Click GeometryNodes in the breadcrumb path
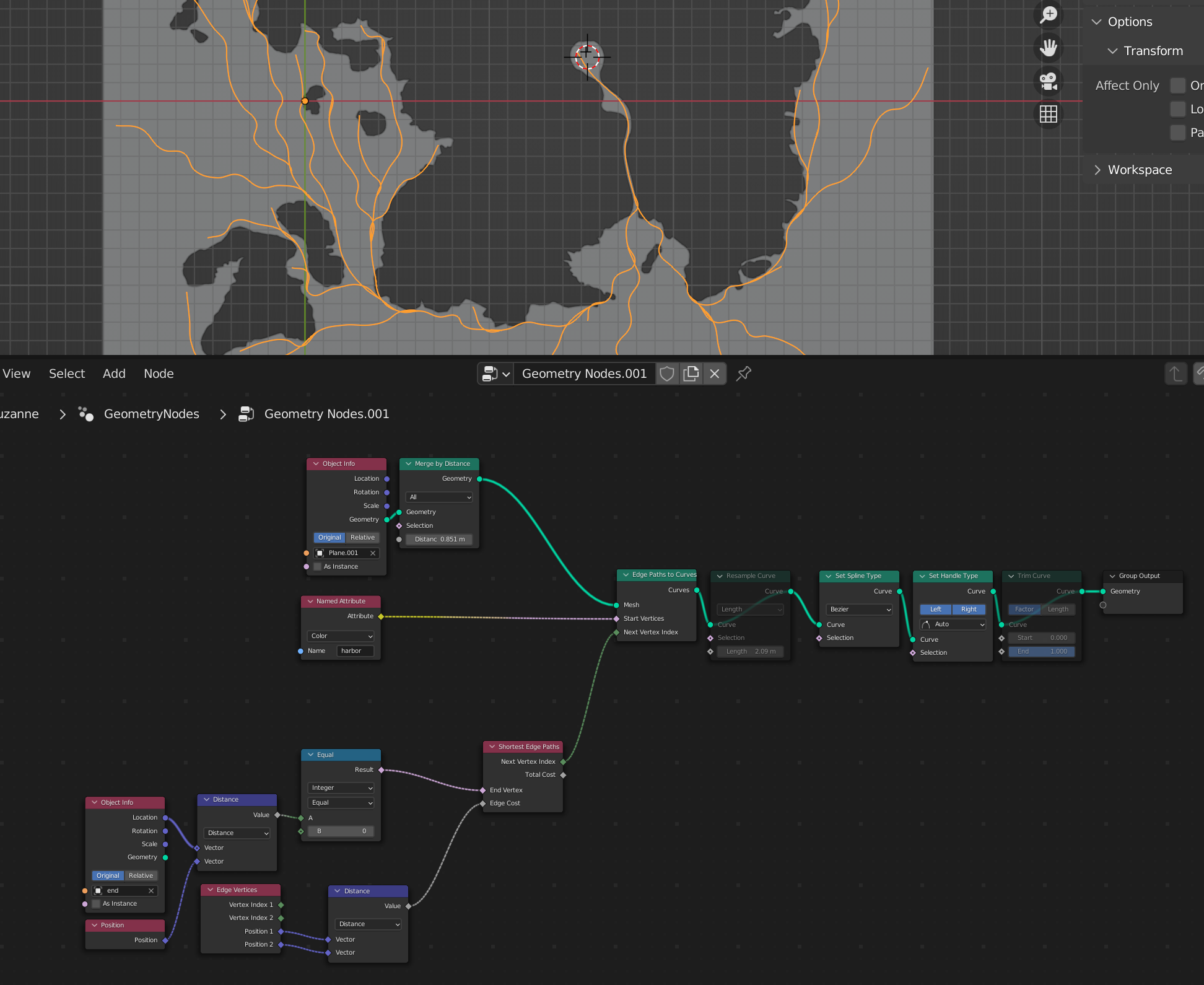1204x985 pixels. (x=152, y=414)
